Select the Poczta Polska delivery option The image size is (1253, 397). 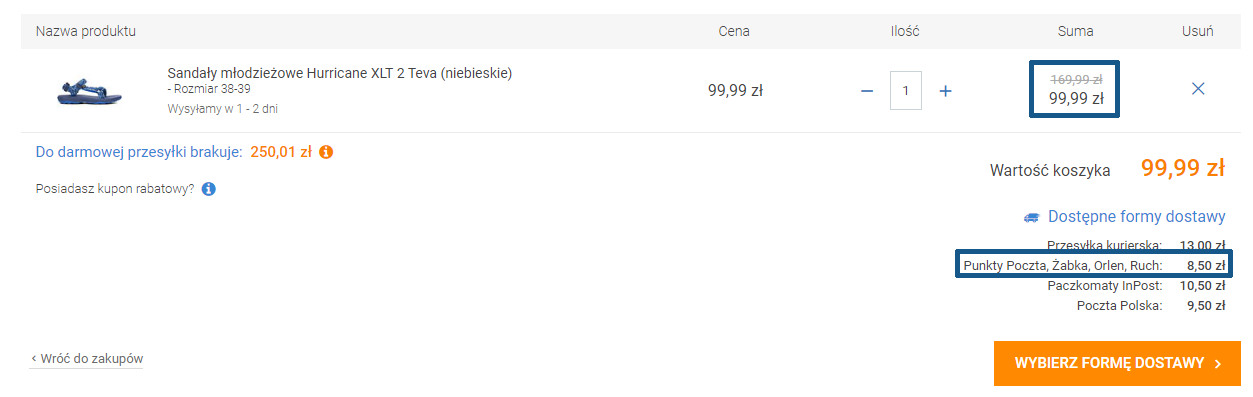tap(1150, 306)
